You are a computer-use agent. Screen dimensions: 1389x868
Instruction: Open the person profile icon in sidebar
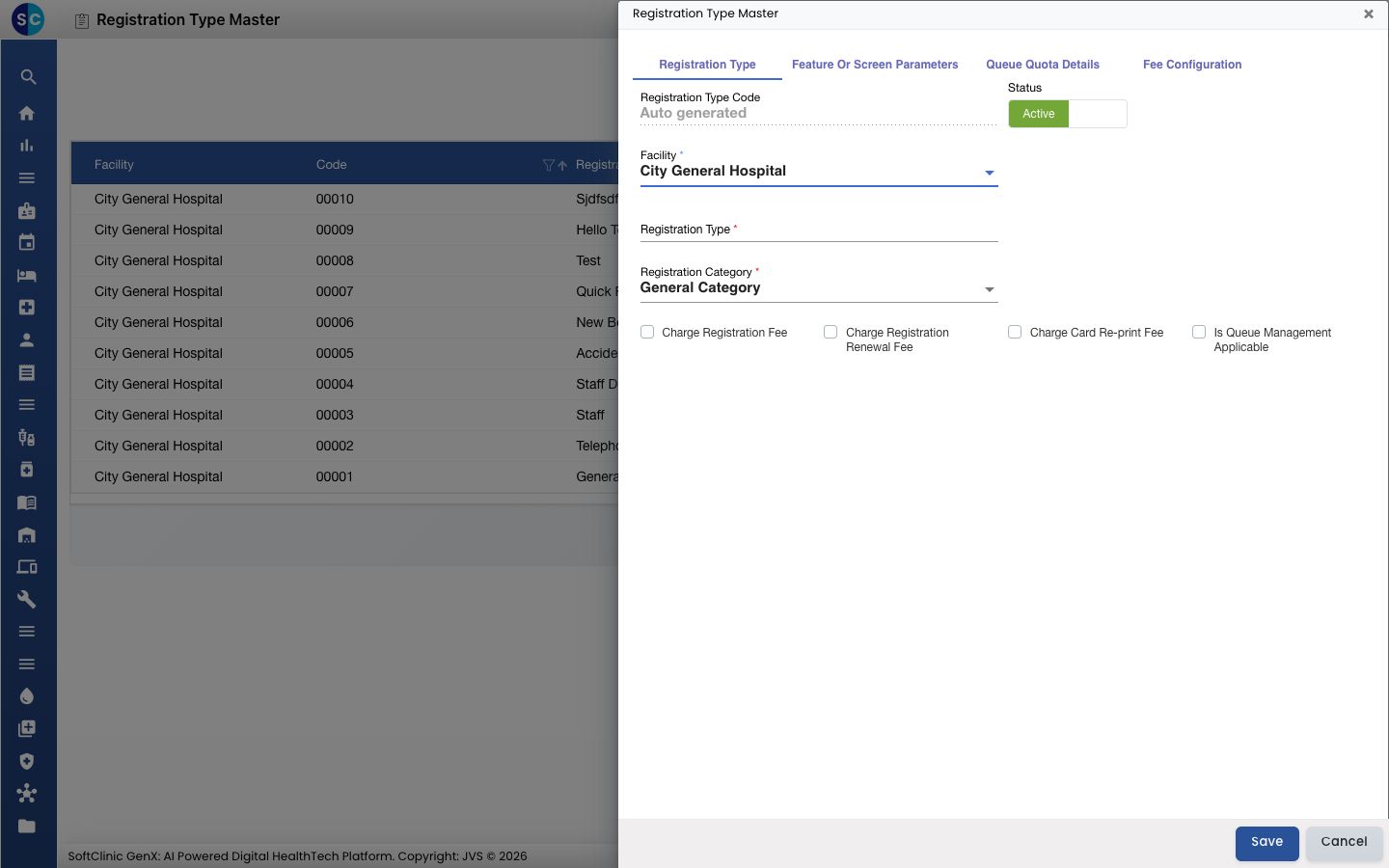27,339
